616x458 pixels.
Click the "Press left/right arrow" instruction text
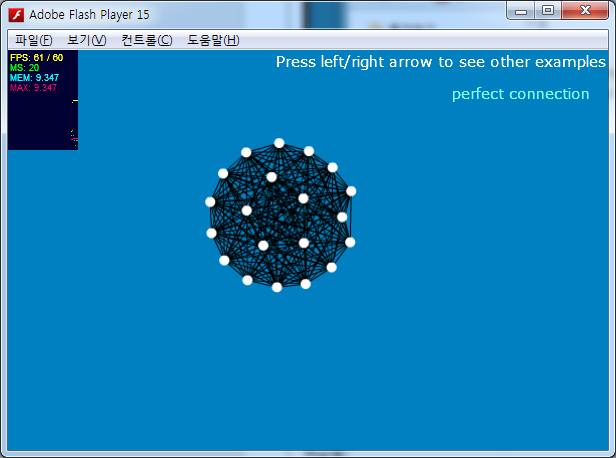440,62
